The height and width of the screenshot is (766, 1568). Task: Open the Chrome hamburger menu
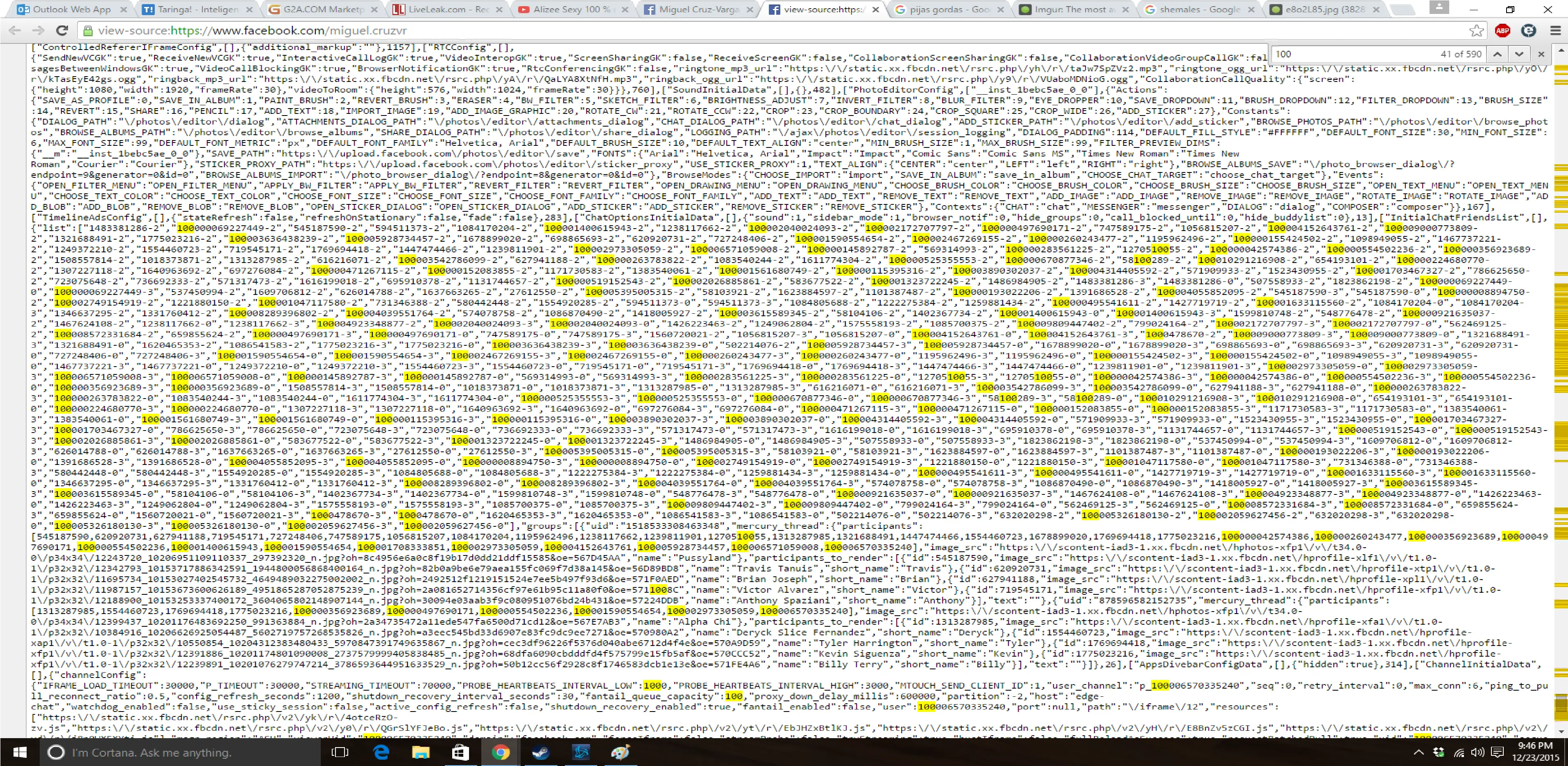pyautogui.click(x=1554, y=30)
